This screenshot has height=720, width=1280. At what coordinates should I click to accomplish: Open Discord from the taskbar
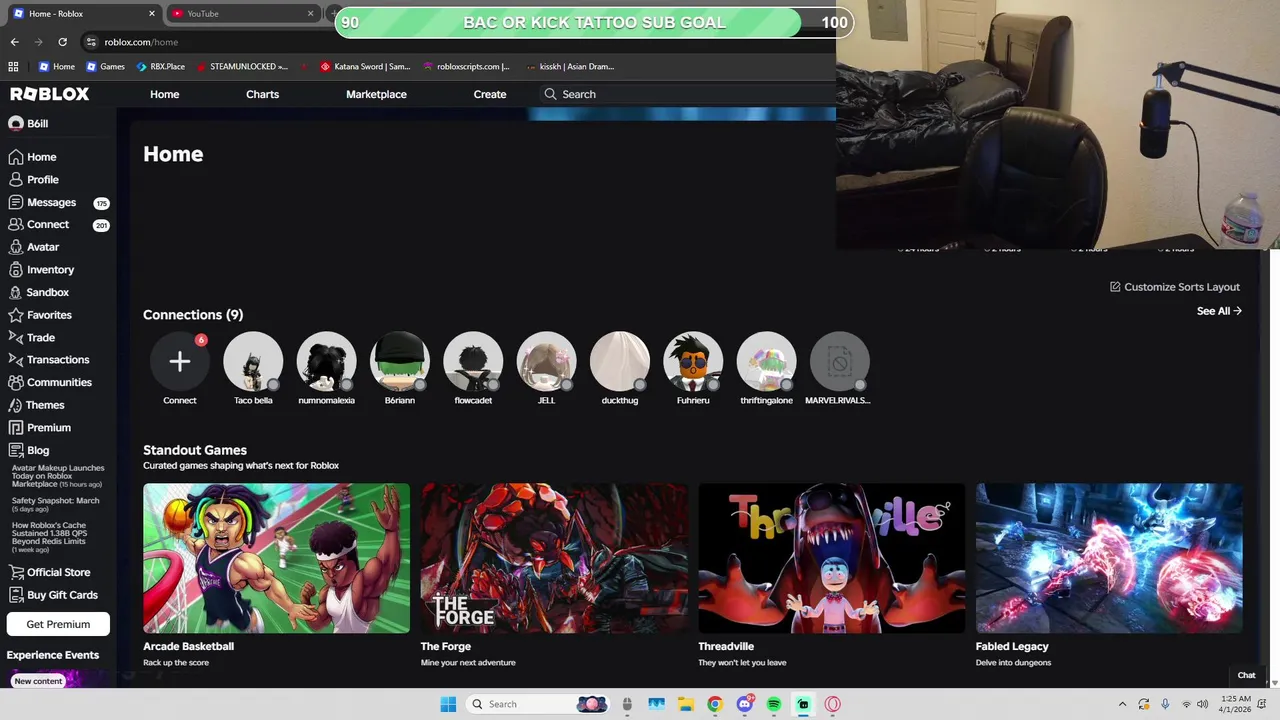(744, 704)
